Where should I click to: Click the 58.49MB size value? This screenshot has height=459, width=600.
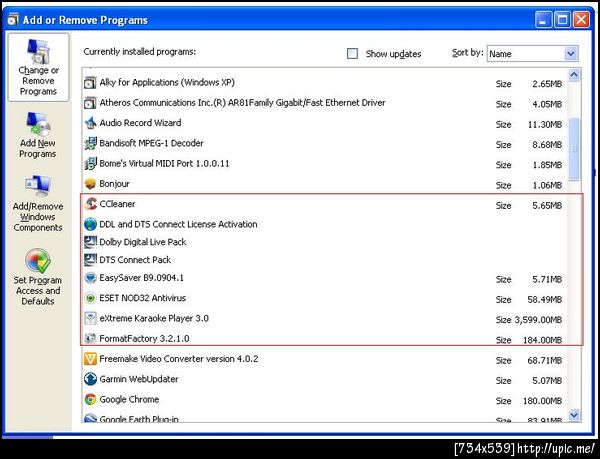point(545,299)
